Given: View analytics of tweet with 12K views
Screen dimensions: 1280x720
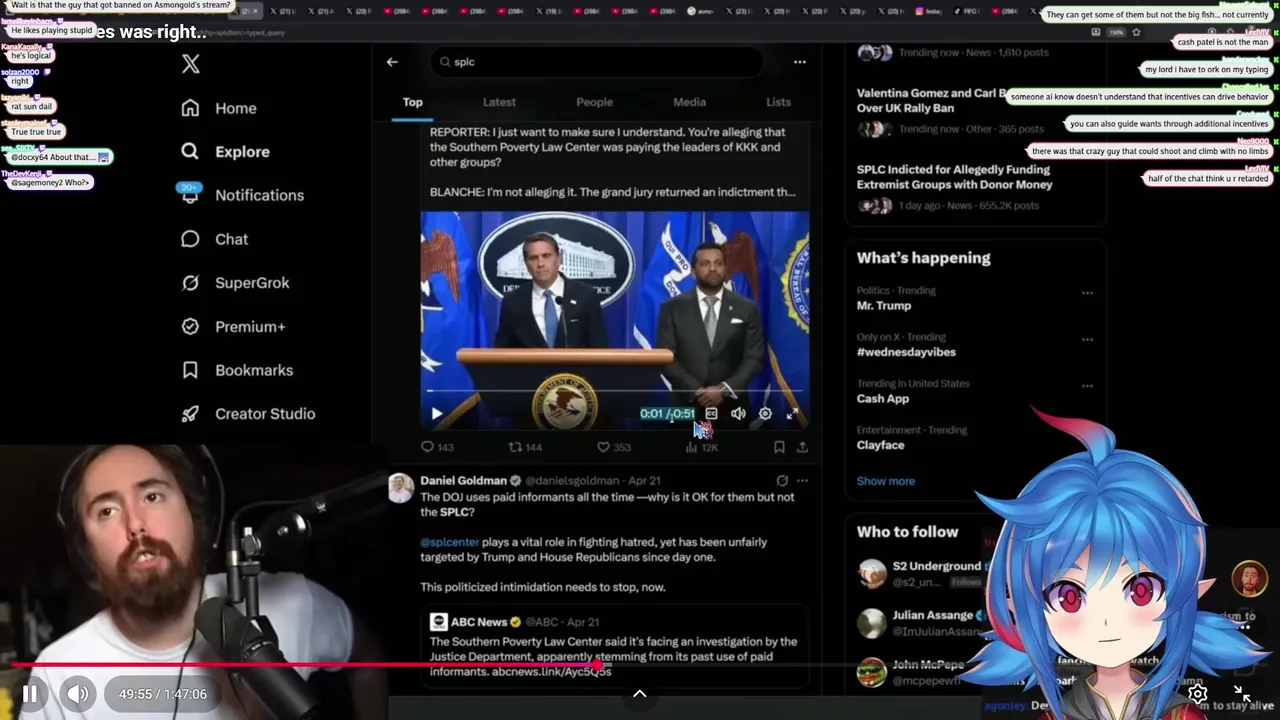Looking at the screenshot, I should [701, 447].
